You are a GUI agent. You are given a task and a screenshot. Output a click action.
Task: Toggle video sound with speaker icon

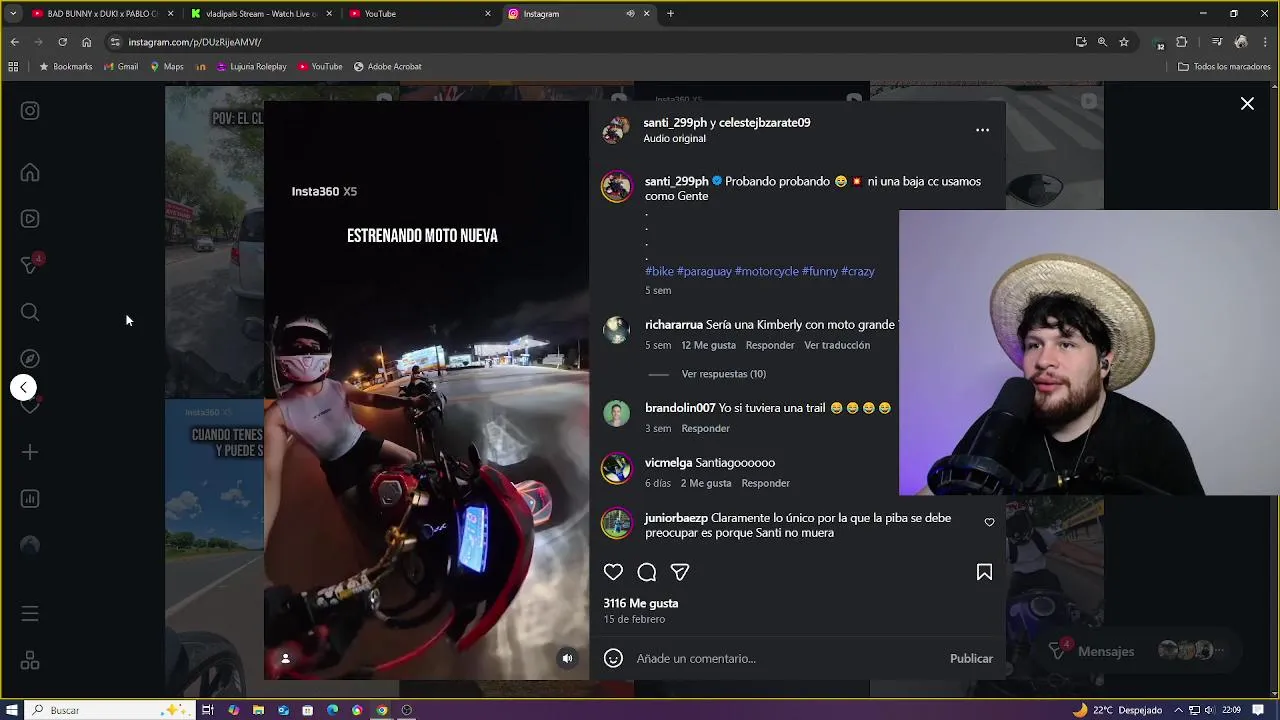pyautogui.click(x=567, y=658)
